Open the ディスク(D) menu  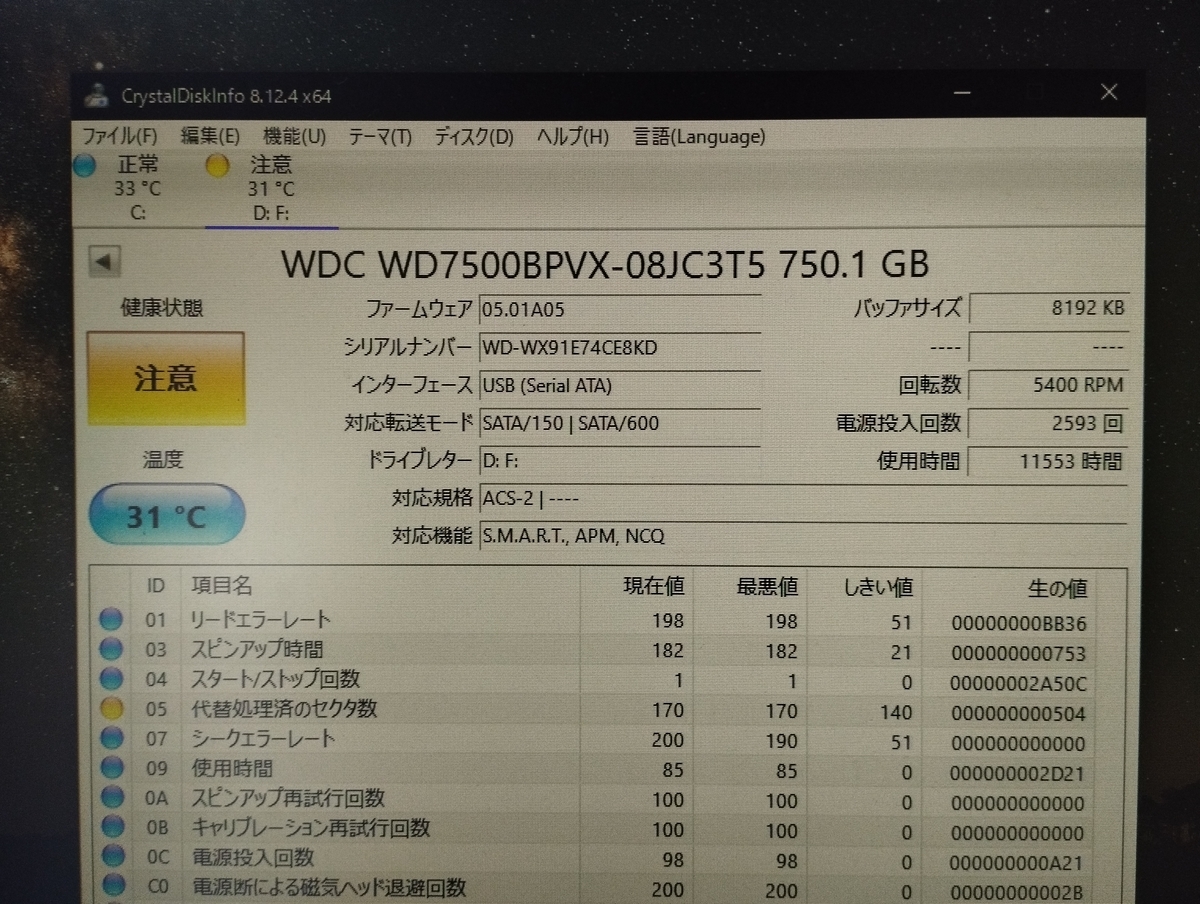[x=474, y=137]
